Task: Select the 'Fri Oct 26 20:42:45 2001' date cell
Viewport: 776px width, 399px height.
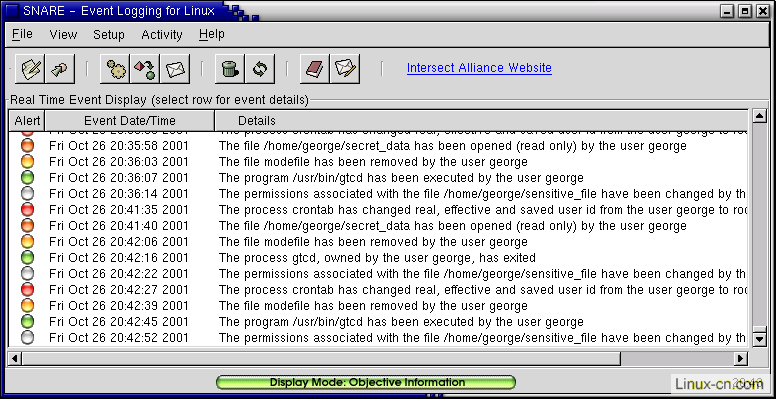Action: (119, 322)
